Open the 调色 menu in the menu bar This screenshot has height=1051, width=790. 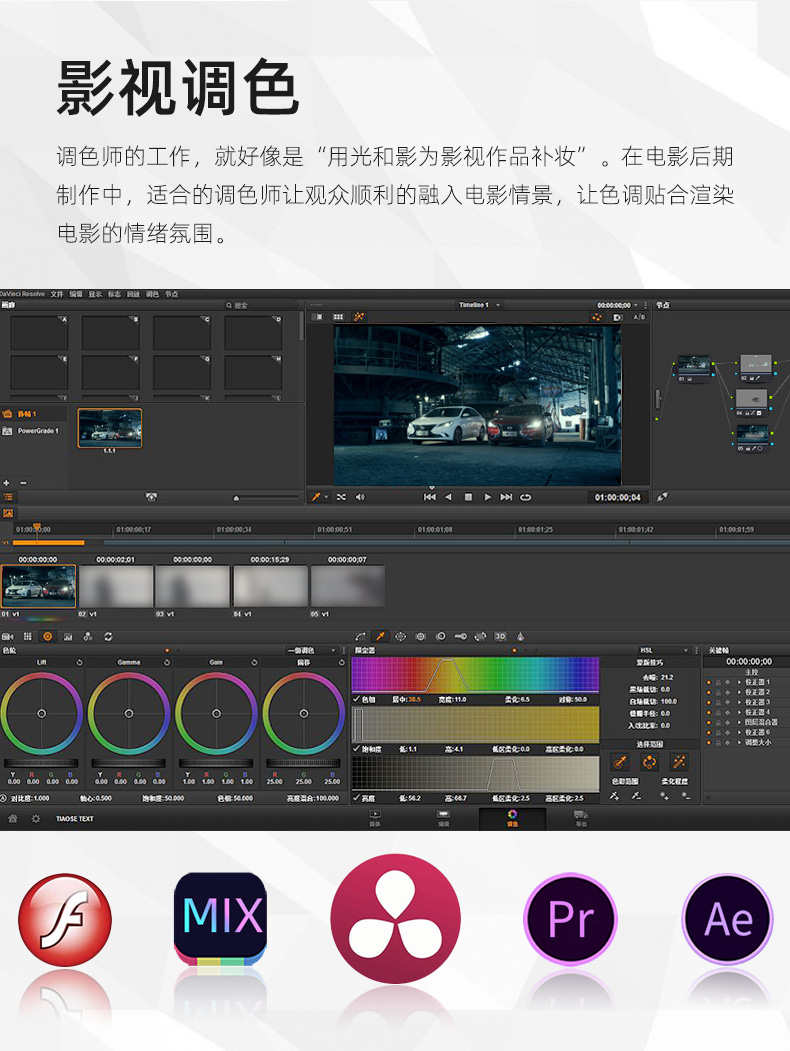(x=153, y=294)
